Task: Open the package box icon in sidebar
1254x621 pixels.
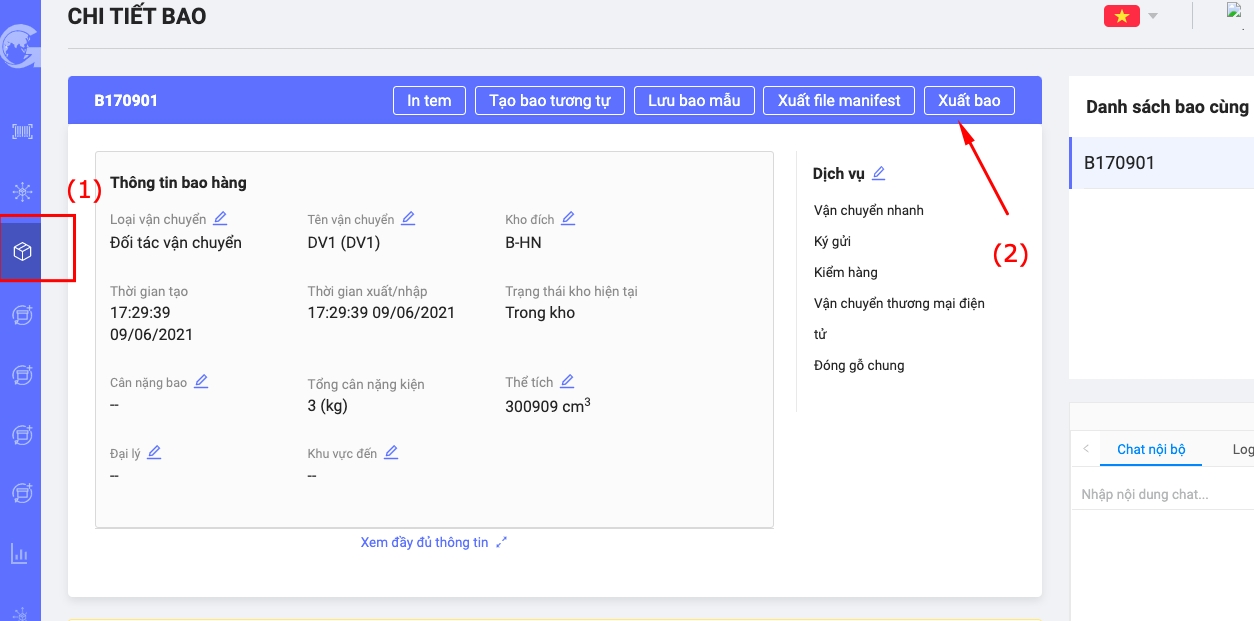Action: point(21,251)
